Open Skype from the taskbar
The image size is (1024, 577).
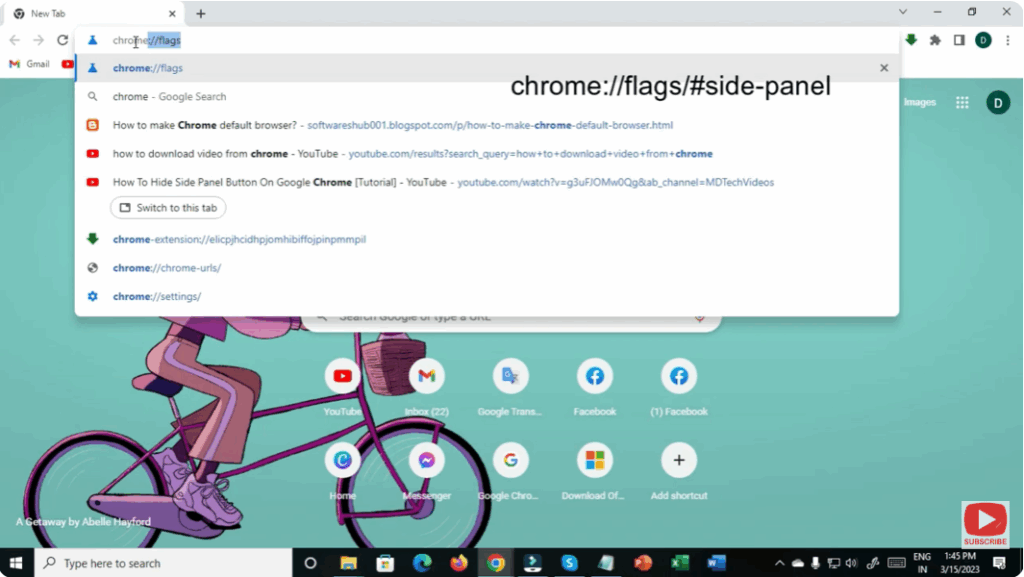click(x=570, y=563)
